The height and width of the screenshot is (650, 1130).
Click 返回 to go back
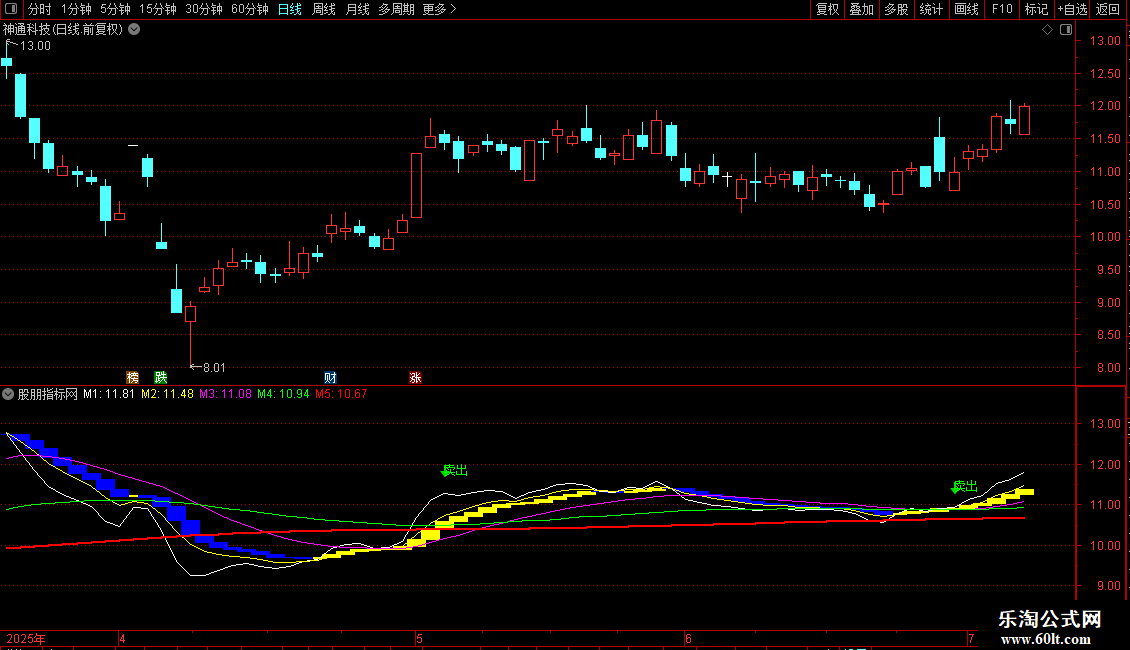tap(1108, 9)
